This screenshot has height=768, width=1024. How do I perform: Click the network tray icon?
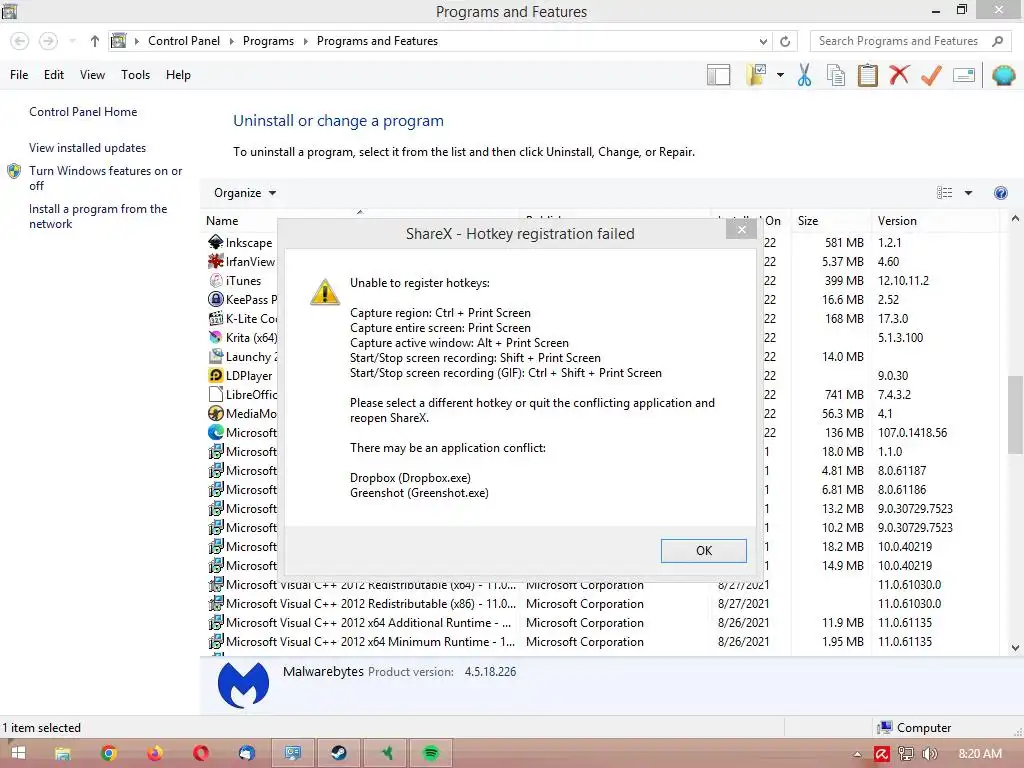(905, 754)
